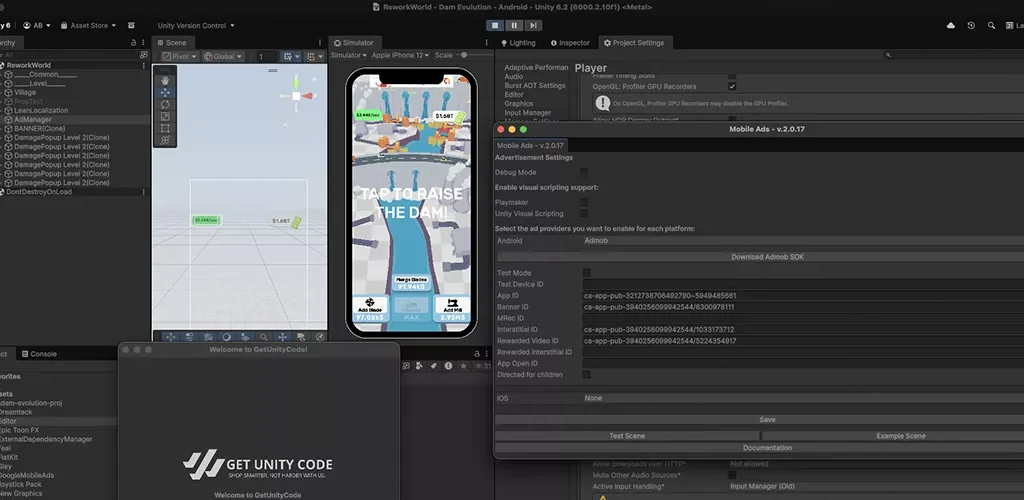Toggle the Hierarchy panel lock icon
This screenshot has width=1024, height=500.
point(133,42)
